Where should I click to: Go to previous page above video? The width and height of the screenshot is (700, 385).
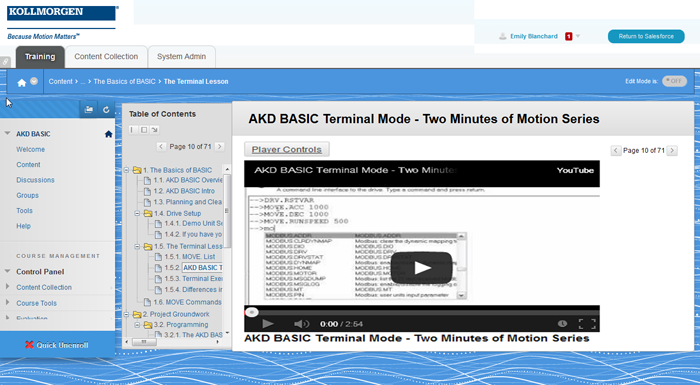click(616, 151)
